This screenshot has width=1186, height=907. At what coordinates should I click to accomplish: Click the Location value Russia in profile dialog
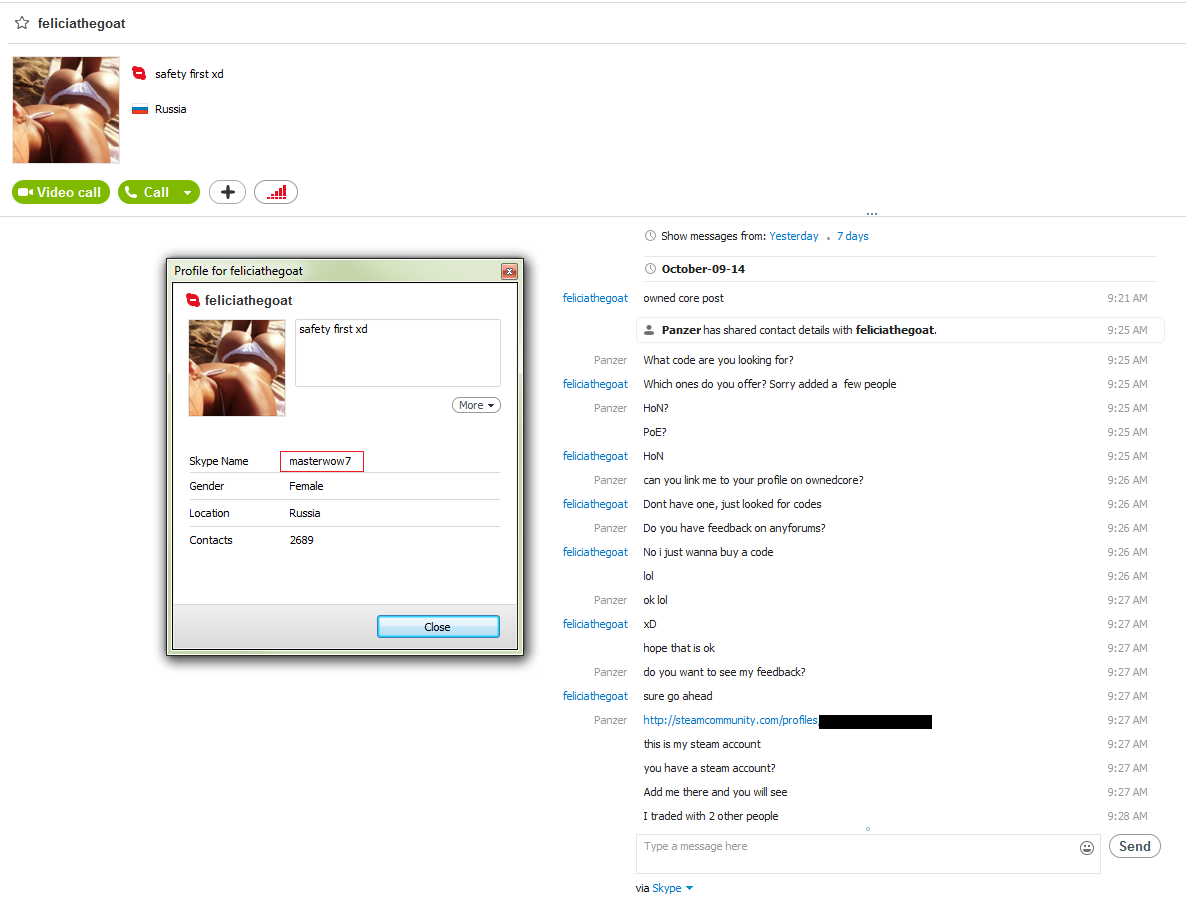point(304,513)
